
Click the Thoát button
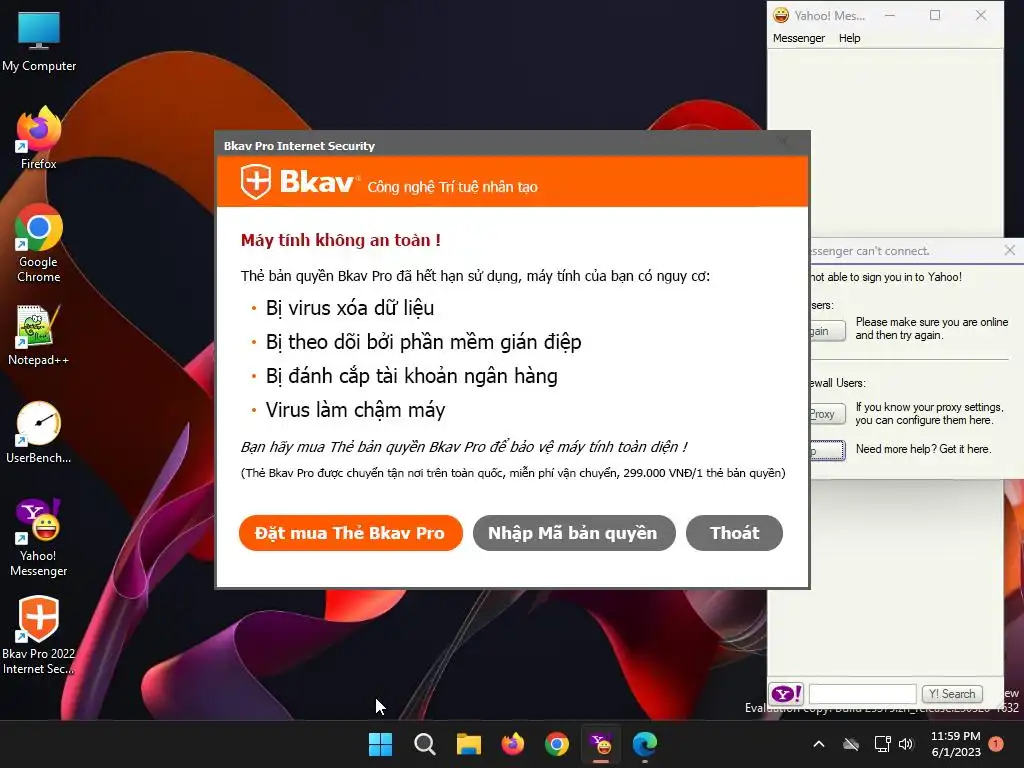point(734,533)
